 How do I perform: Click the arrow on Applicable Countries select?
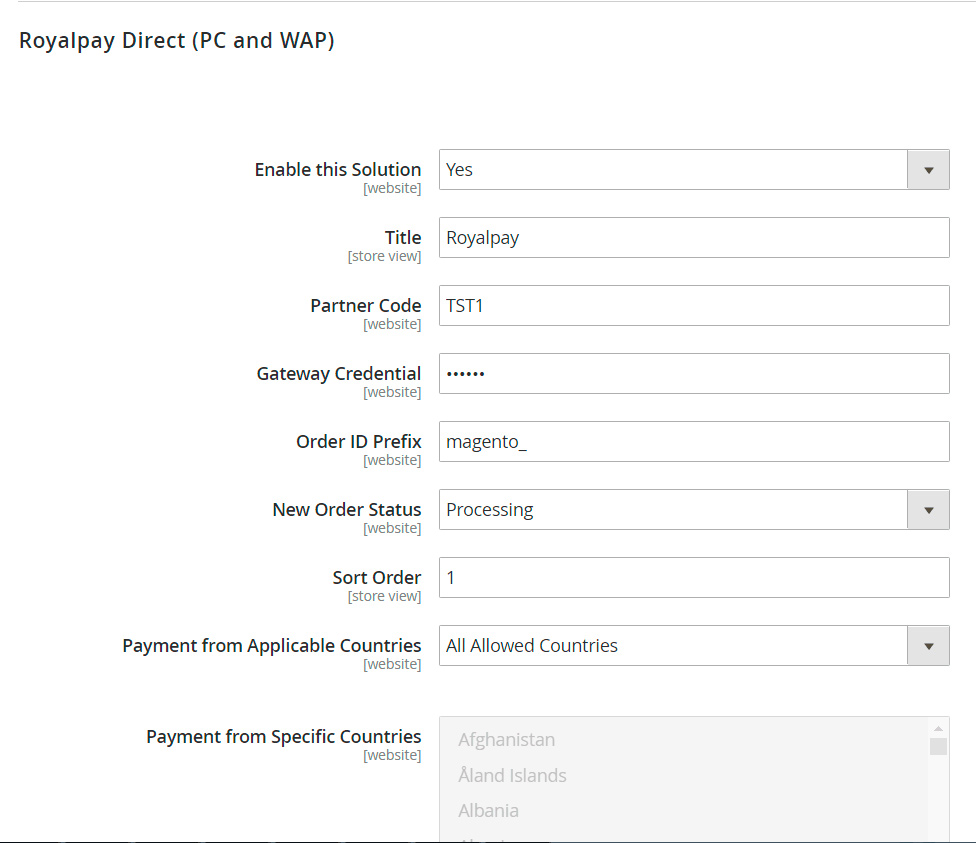(x=928, y=646)
